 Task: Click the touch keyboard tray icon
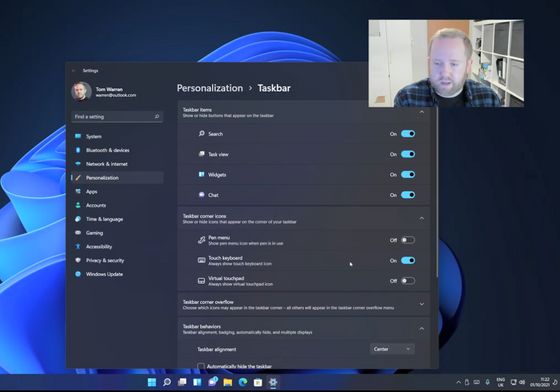(x=476, y=382)
